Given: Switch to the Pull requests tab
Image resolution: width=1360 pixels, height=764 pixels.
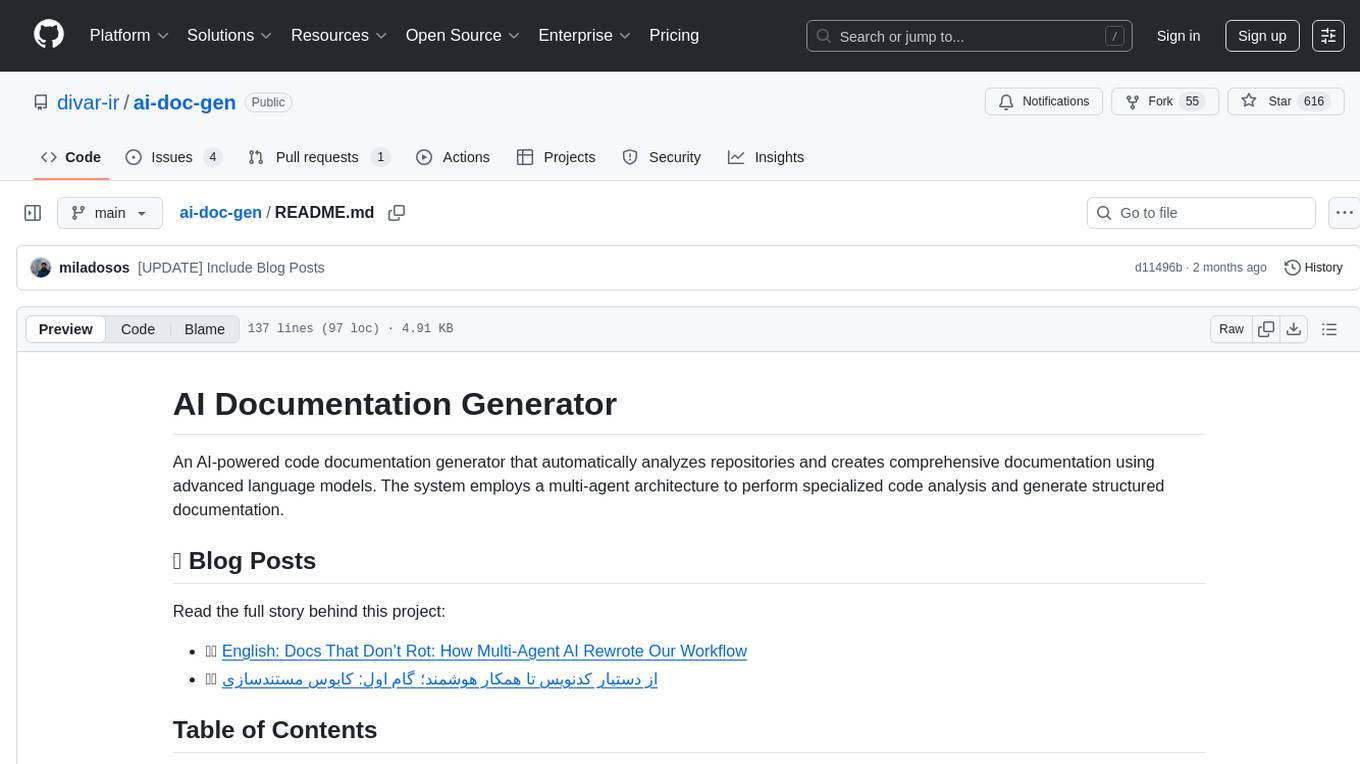Looking at the screenshot, I should point(319,157).
